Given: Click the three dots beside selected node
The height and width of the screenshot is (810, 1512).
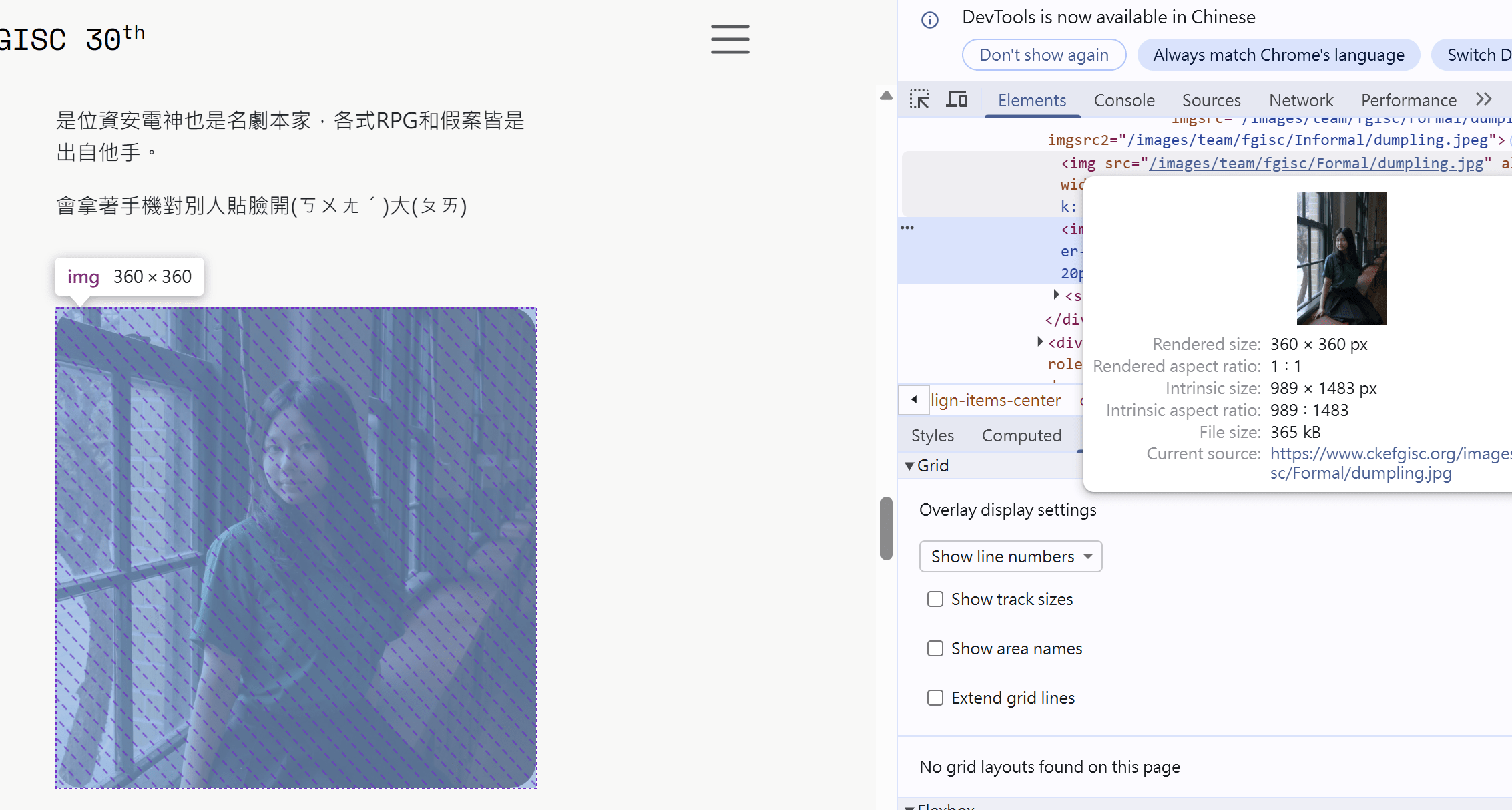Looking at the screenshot, I should point(907,228).
